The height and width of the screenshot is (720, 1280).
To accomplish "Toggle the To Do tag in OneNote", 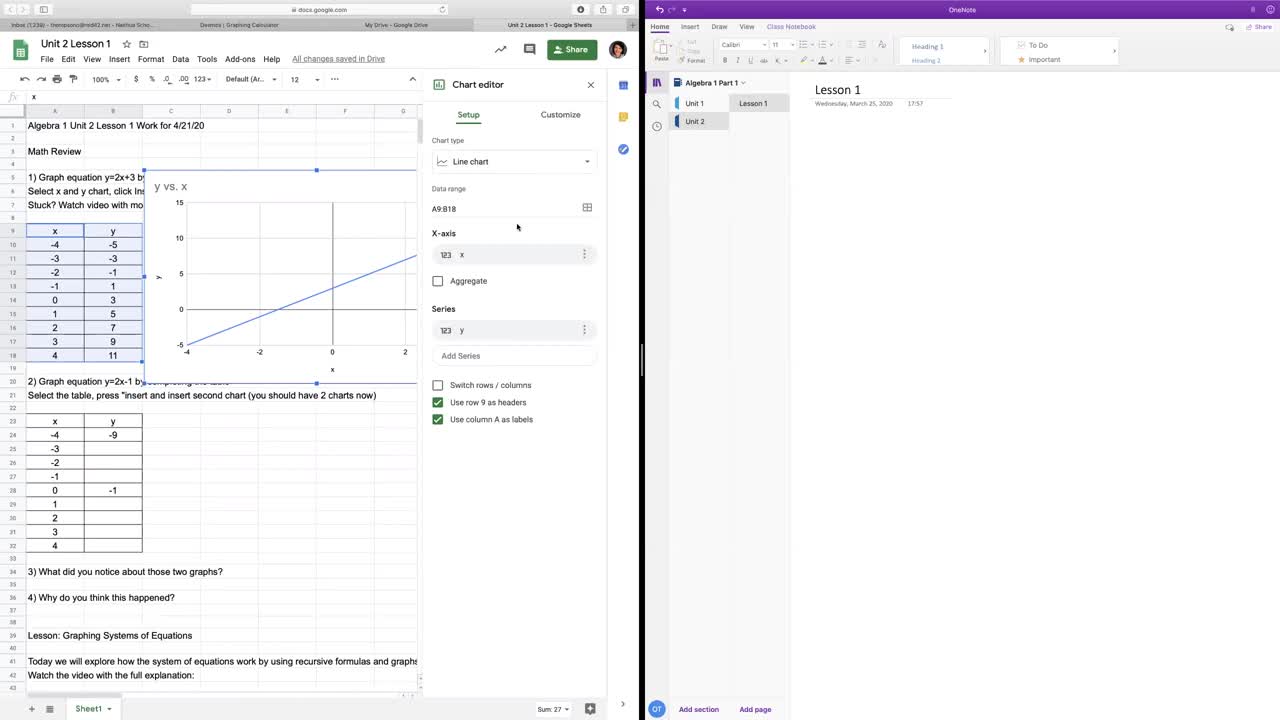I will coord(1038,45).
